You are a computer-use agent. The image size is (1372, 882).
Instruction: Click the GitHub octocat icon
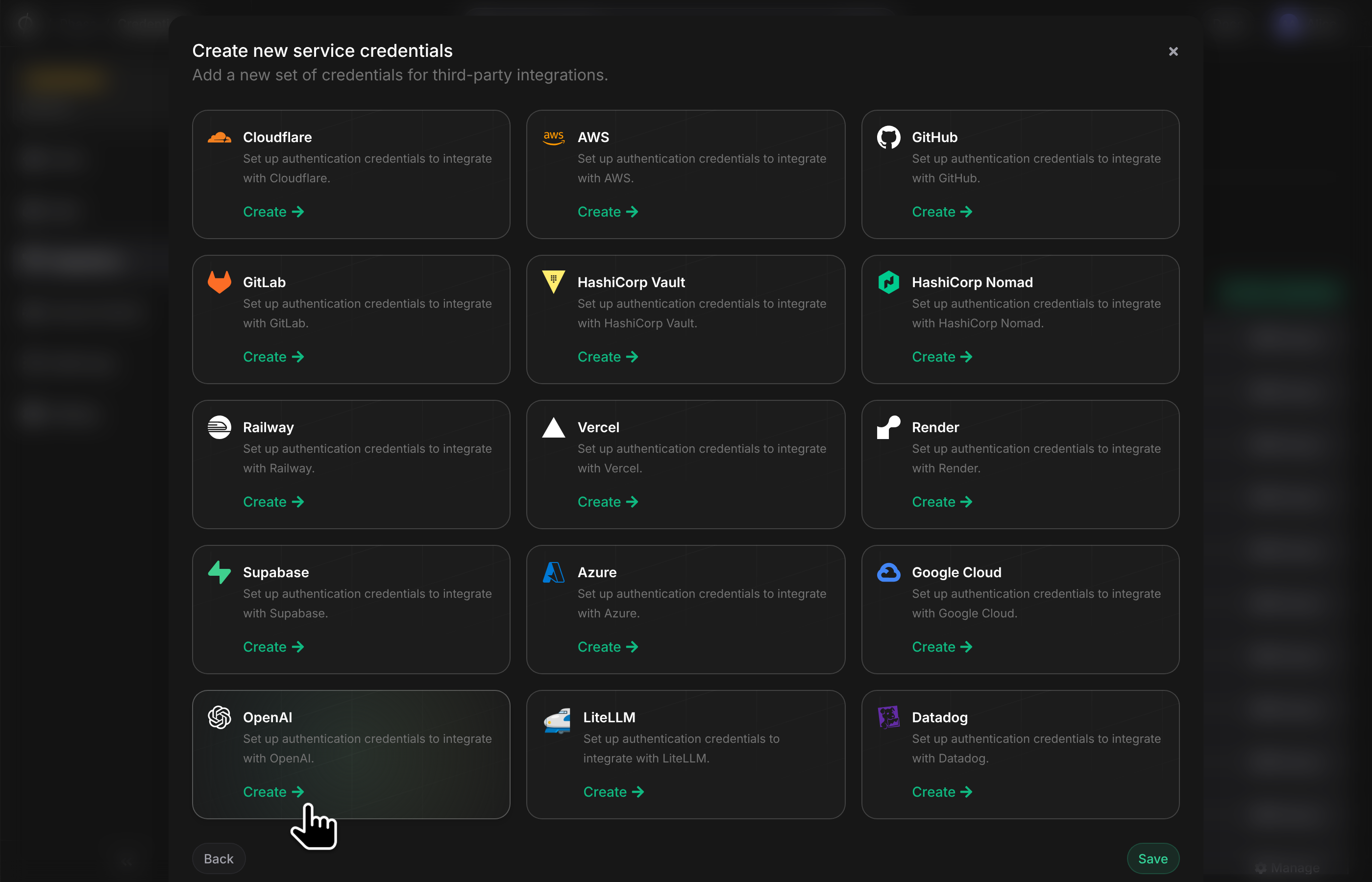coord(888,138)
